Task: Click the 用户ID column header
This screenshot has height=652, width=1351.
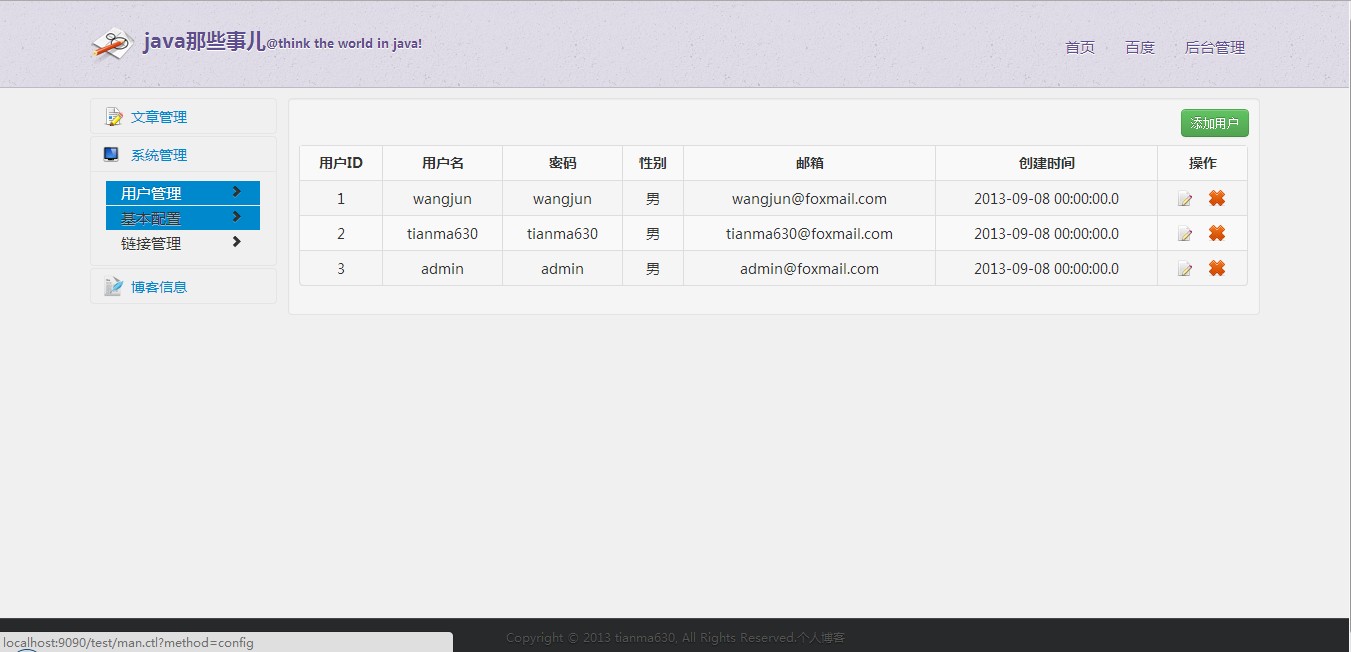Action: 341,163
